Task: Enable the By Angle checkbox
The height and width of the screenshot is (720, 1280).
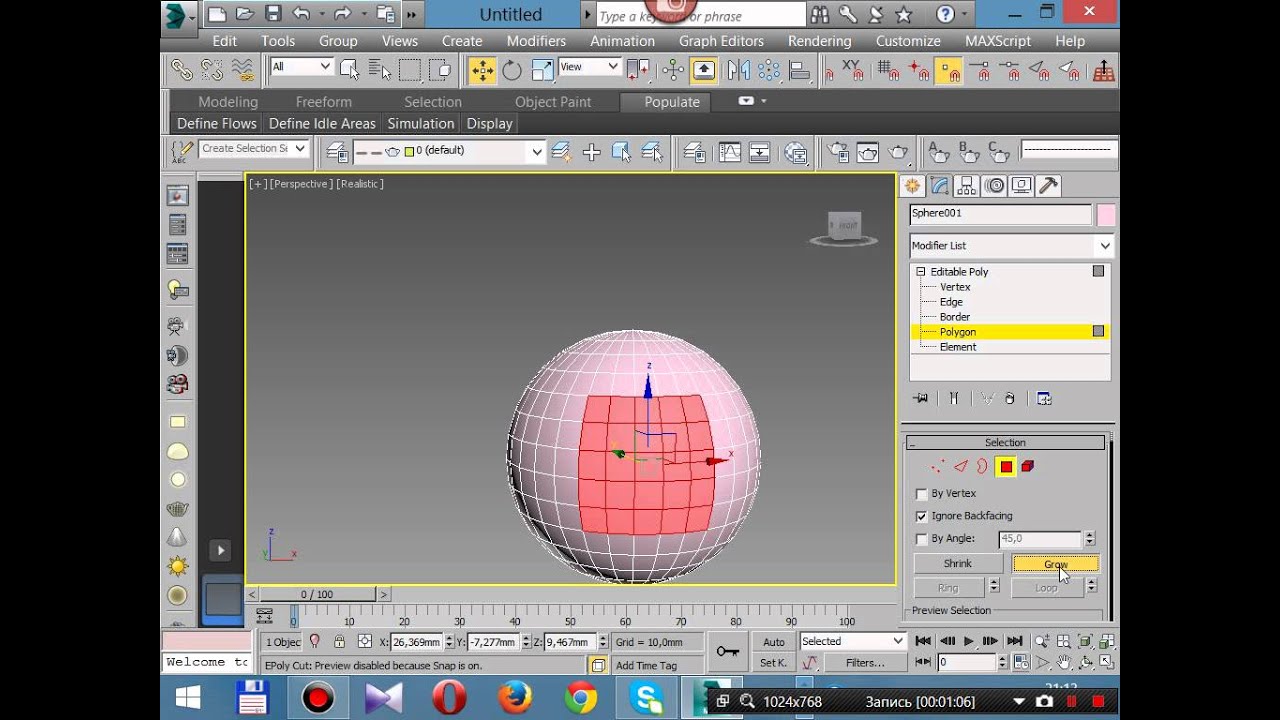Action: (922, 539)
